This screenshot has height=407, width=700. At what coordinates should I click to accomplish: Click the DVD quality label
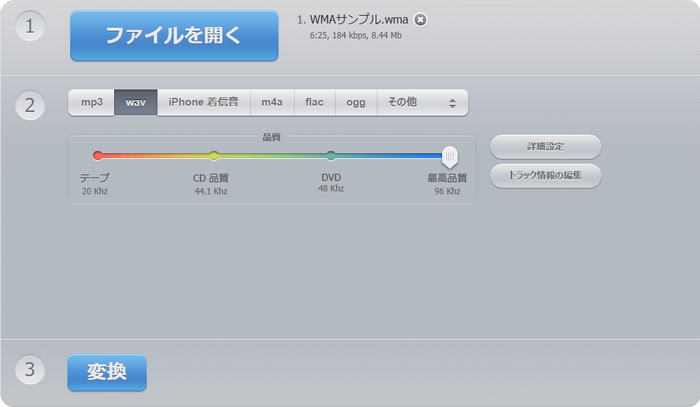(331, 178)
